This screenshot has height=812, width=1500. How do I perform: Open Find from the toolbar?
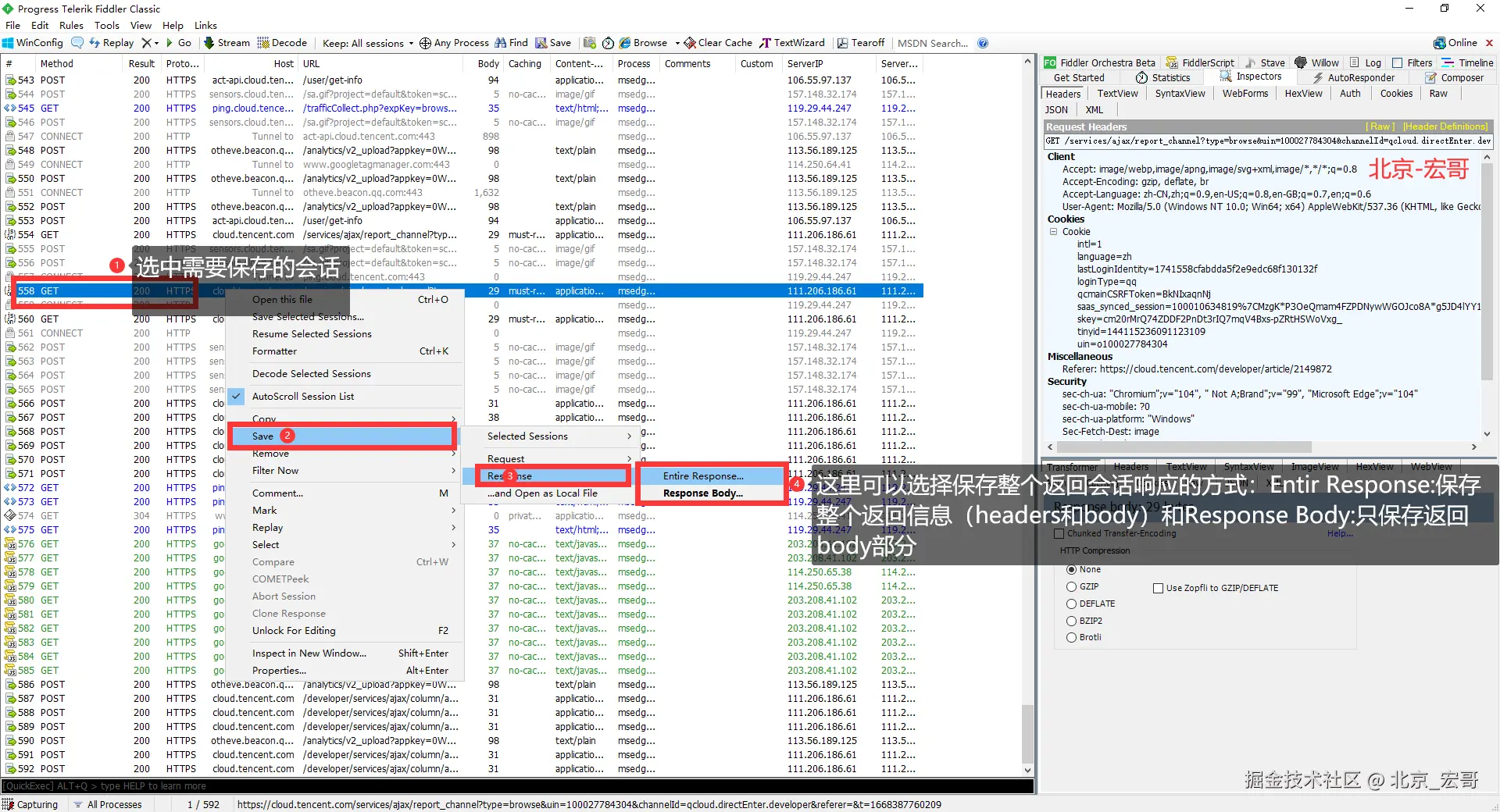point(512,43)
